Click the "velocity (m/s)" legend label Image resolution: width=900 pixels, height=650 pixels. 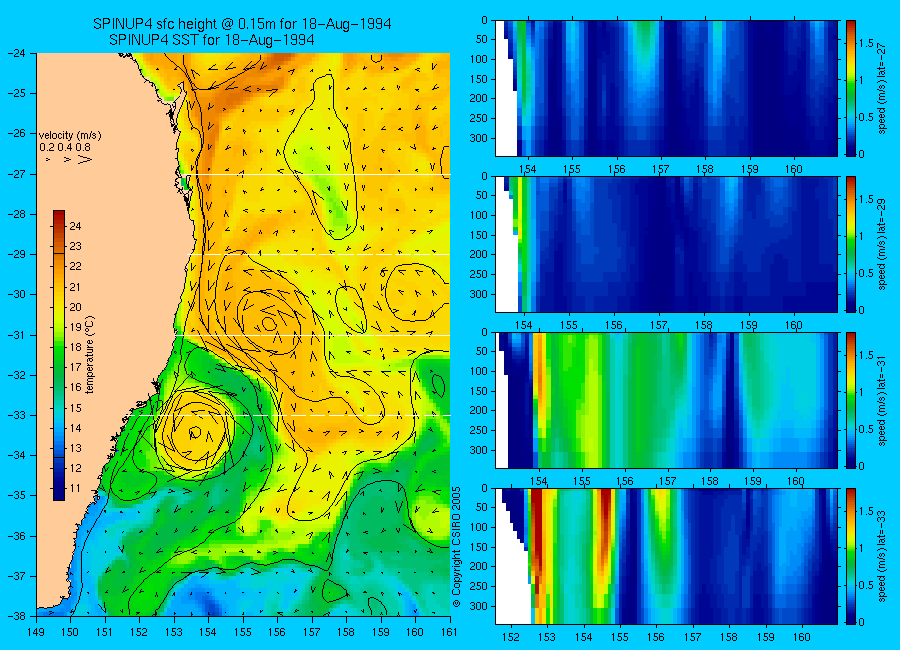(70, 136)
